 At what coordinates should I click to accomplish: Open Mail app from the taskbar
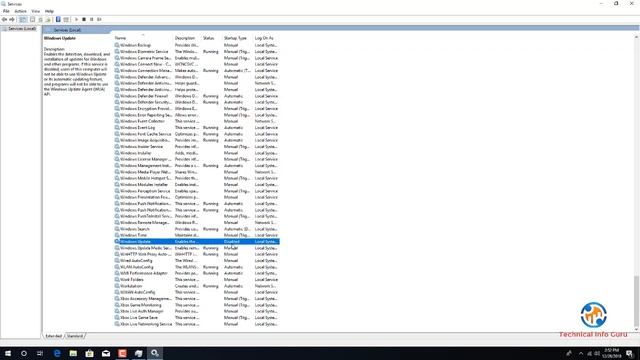pos(106,353)
